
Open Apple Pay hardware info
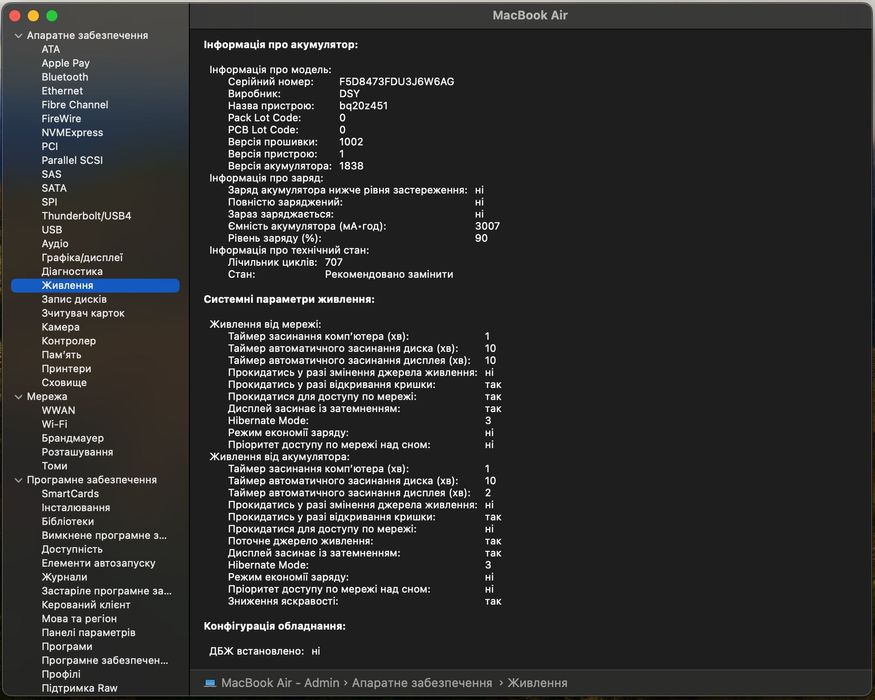coord(65,63)
